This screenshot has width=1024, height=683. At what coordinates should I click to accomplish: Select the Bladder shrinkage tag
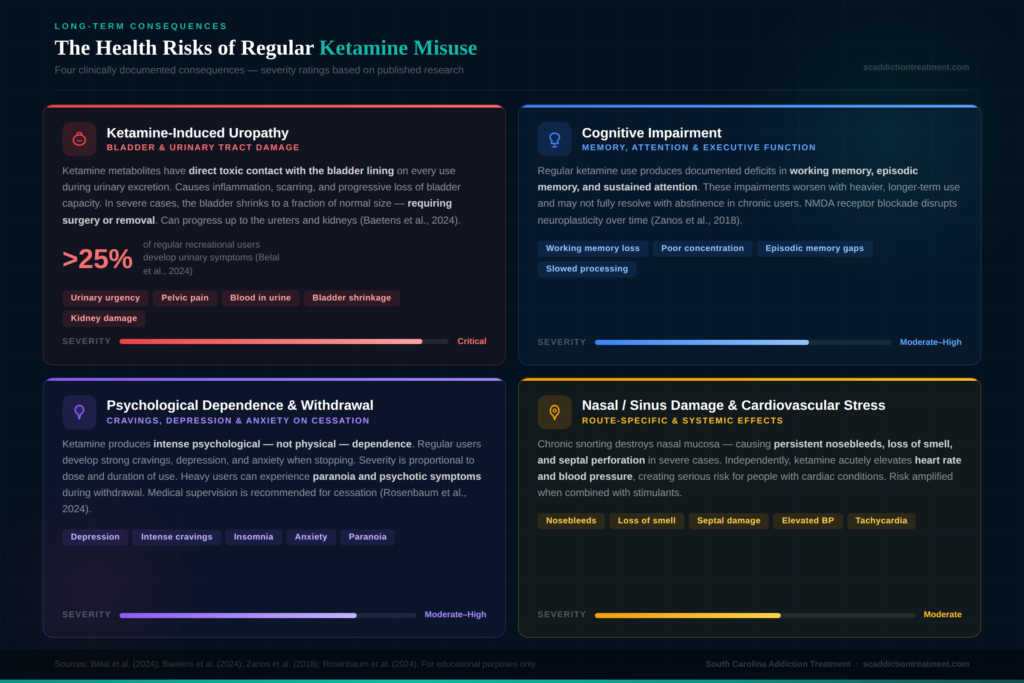351,298
